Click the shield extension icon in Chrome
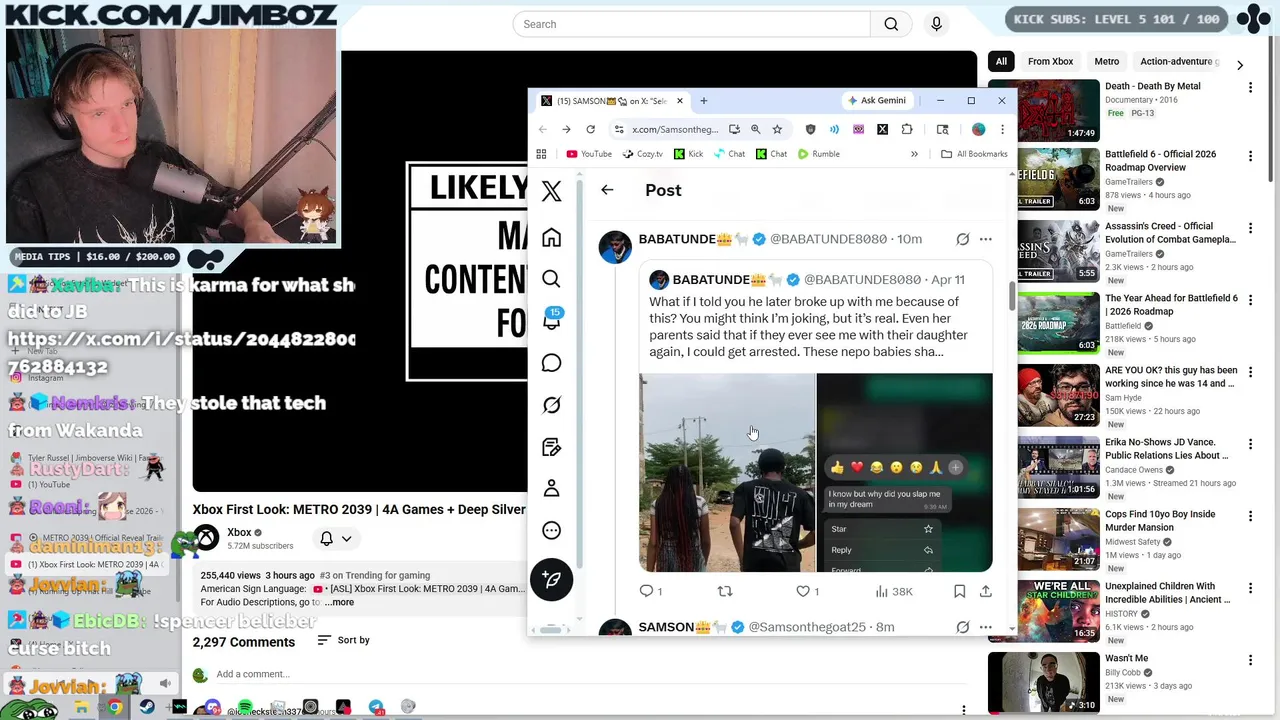Image resolution: width=1280 pixels, height=720 pixels. tap(810, 129)
